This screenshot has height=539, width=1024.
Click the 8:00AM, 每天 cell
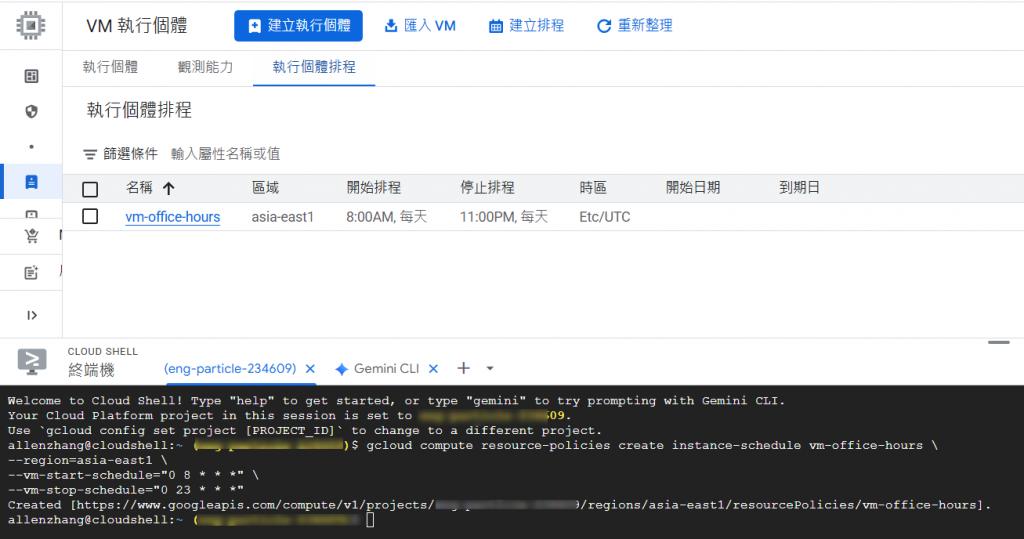pos(387,217)
